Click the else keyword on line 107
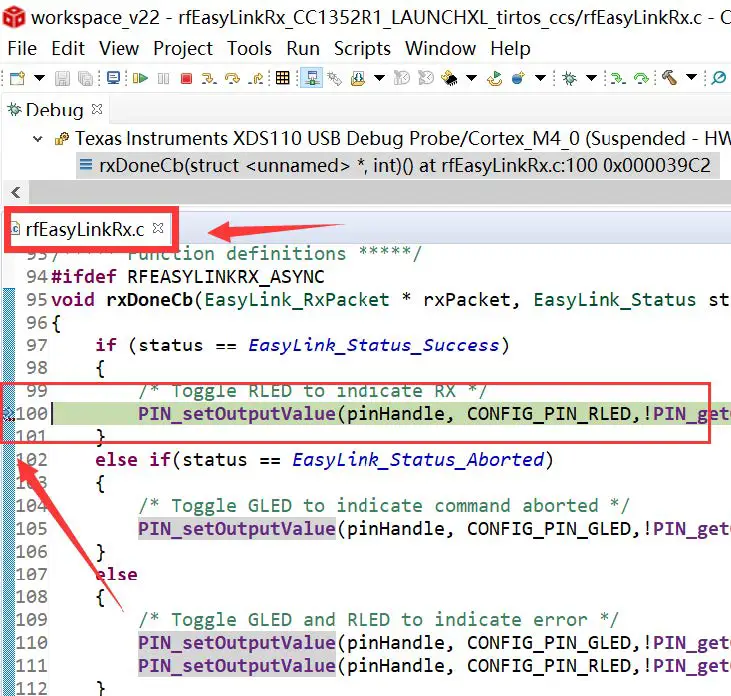This screenshot has width=731, height=696. (x=116, y=574)
